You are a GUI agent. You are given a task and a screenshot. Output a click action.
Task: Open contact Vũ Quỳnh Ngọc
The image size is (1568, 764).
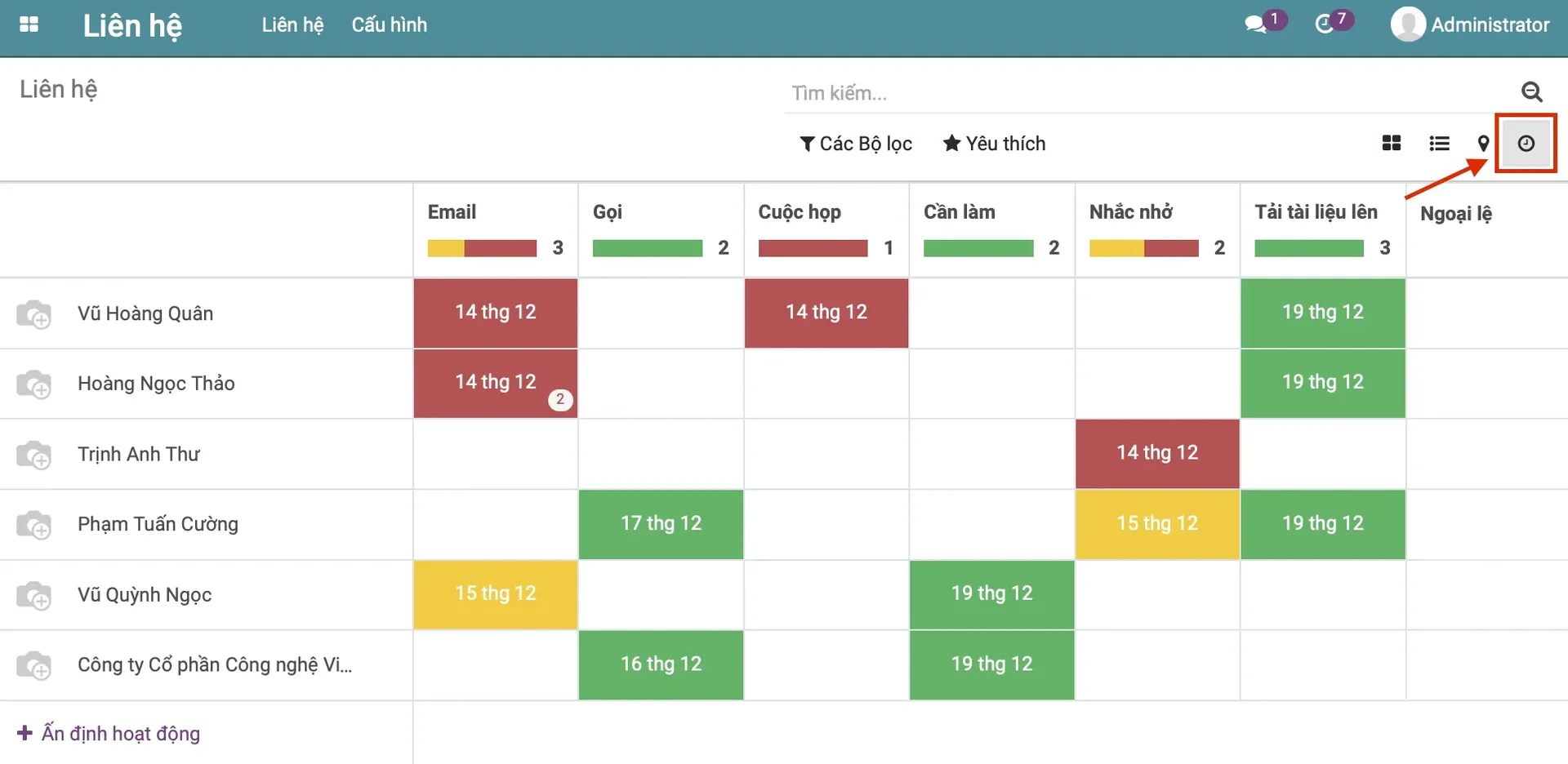coord(145,596)
